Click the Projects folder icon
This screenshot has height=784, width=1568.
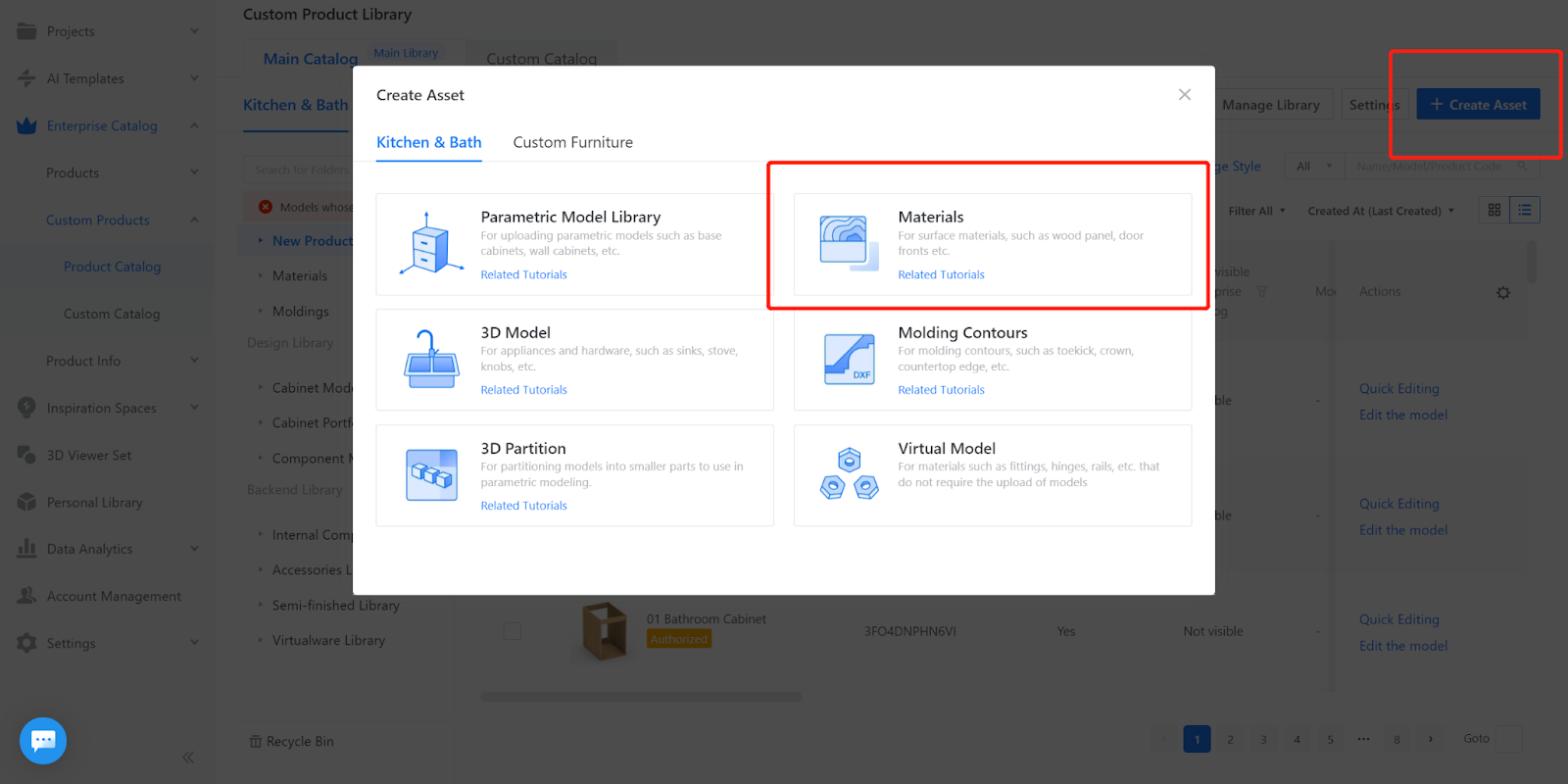26,31
